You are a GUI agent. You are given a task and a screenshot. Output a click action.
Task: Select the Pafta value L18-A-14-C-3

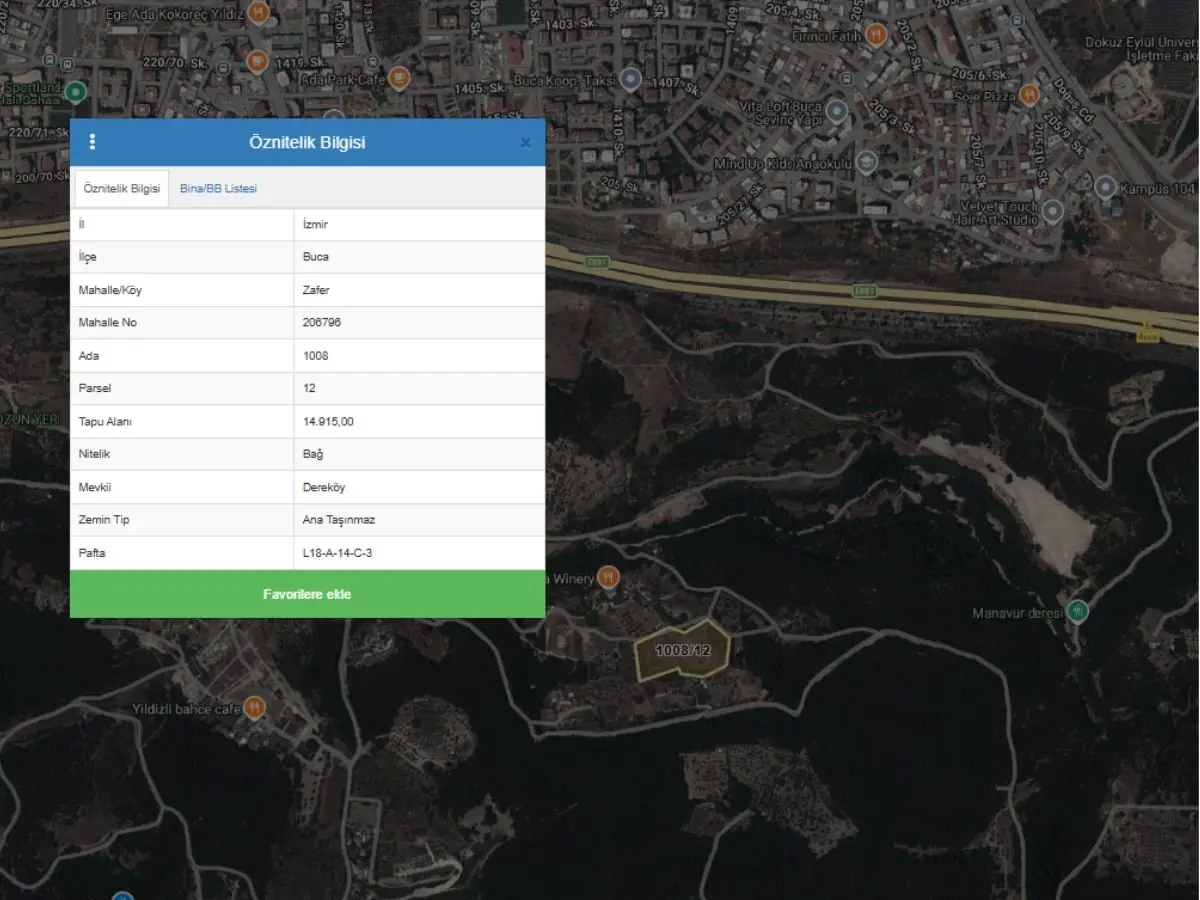coord(337,553)
